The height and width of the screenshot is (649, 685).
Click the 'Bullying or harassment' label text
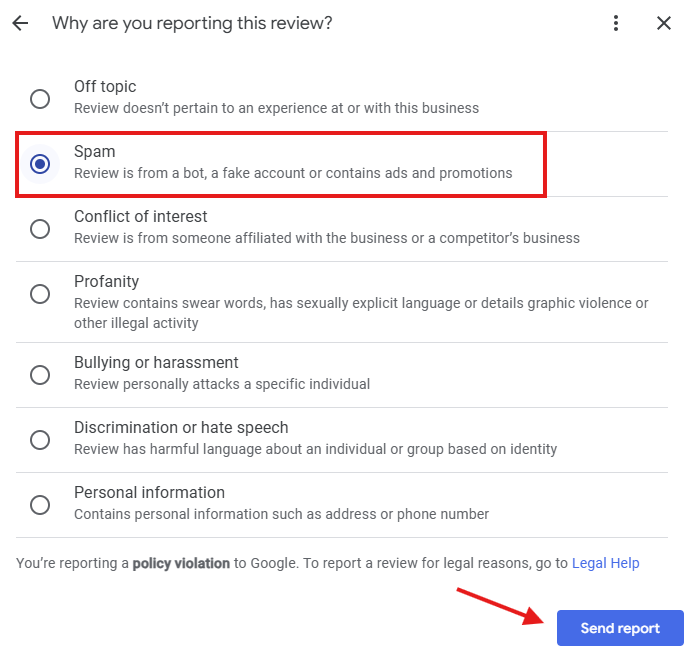tap(156, 362)
